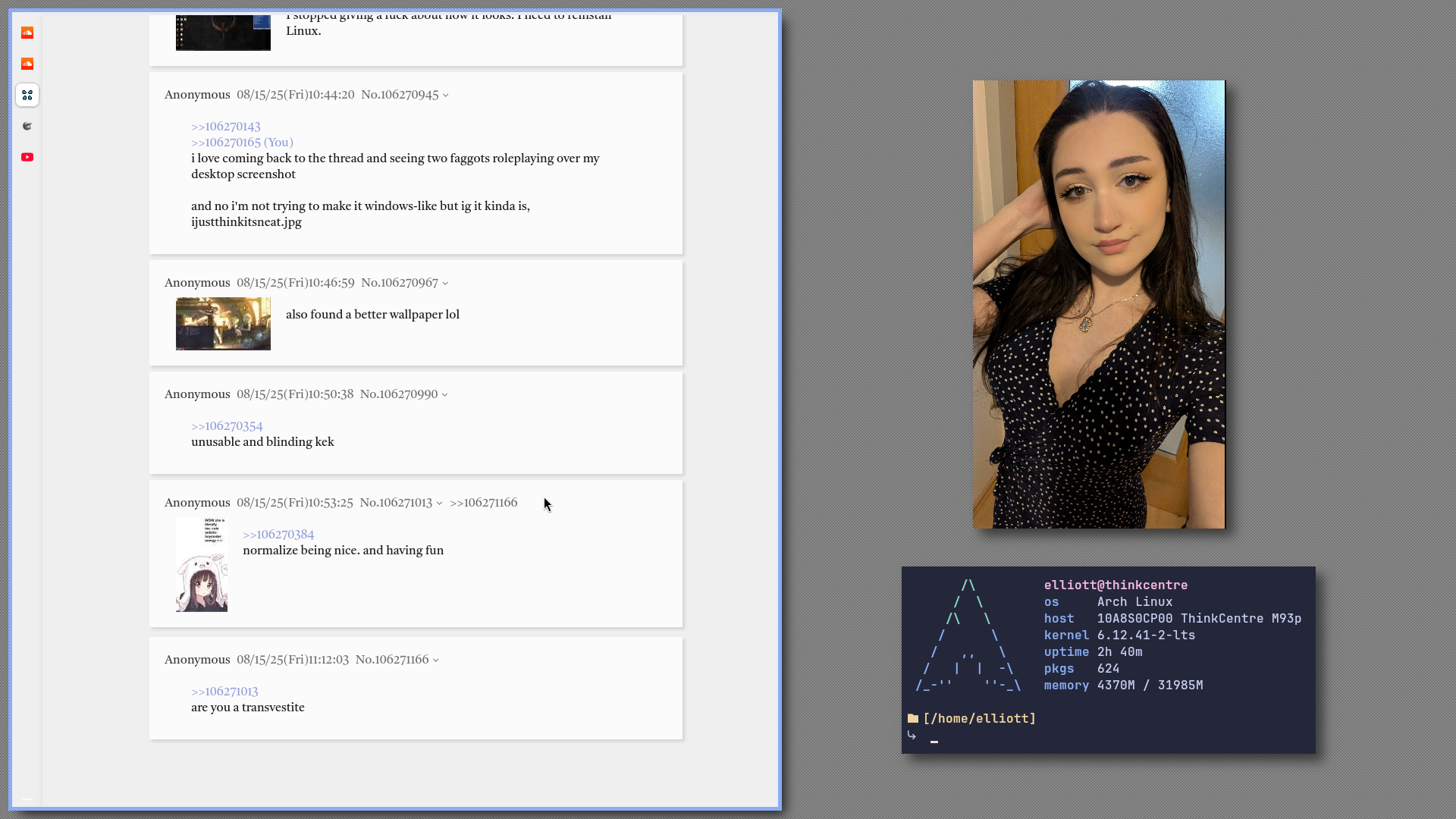Open post menu arrow for No.106271166
The image size is (1456, 819).
pos(436,661)
